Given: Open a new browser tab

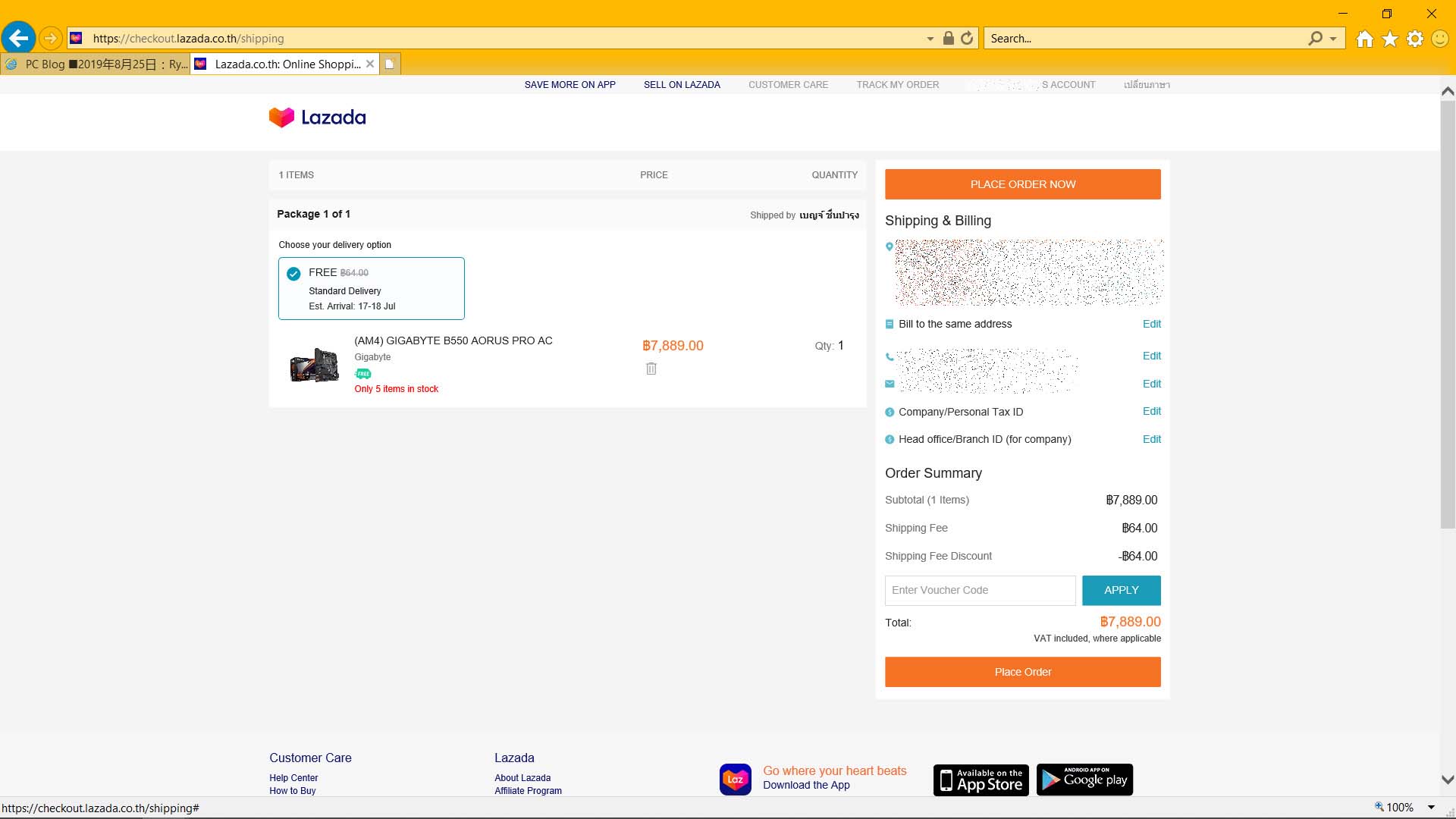Looking at the screenshot, I should 389,64.
